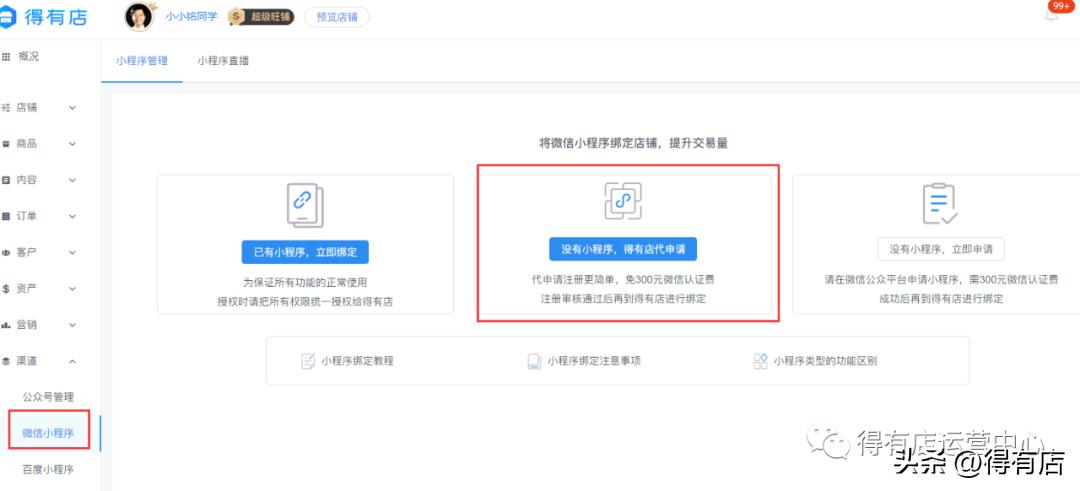1080x491 pixels.
Task: Expand the 资产 menu chevron
Action: pyautogui.click(x=72, y=289)
